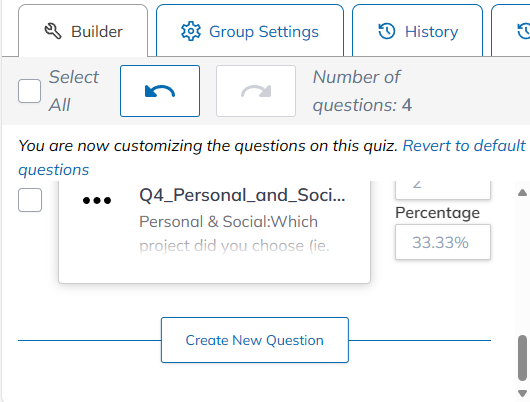530x402 pixels.
Task: Click the Create New Question button
Action: tap(255, 340)
